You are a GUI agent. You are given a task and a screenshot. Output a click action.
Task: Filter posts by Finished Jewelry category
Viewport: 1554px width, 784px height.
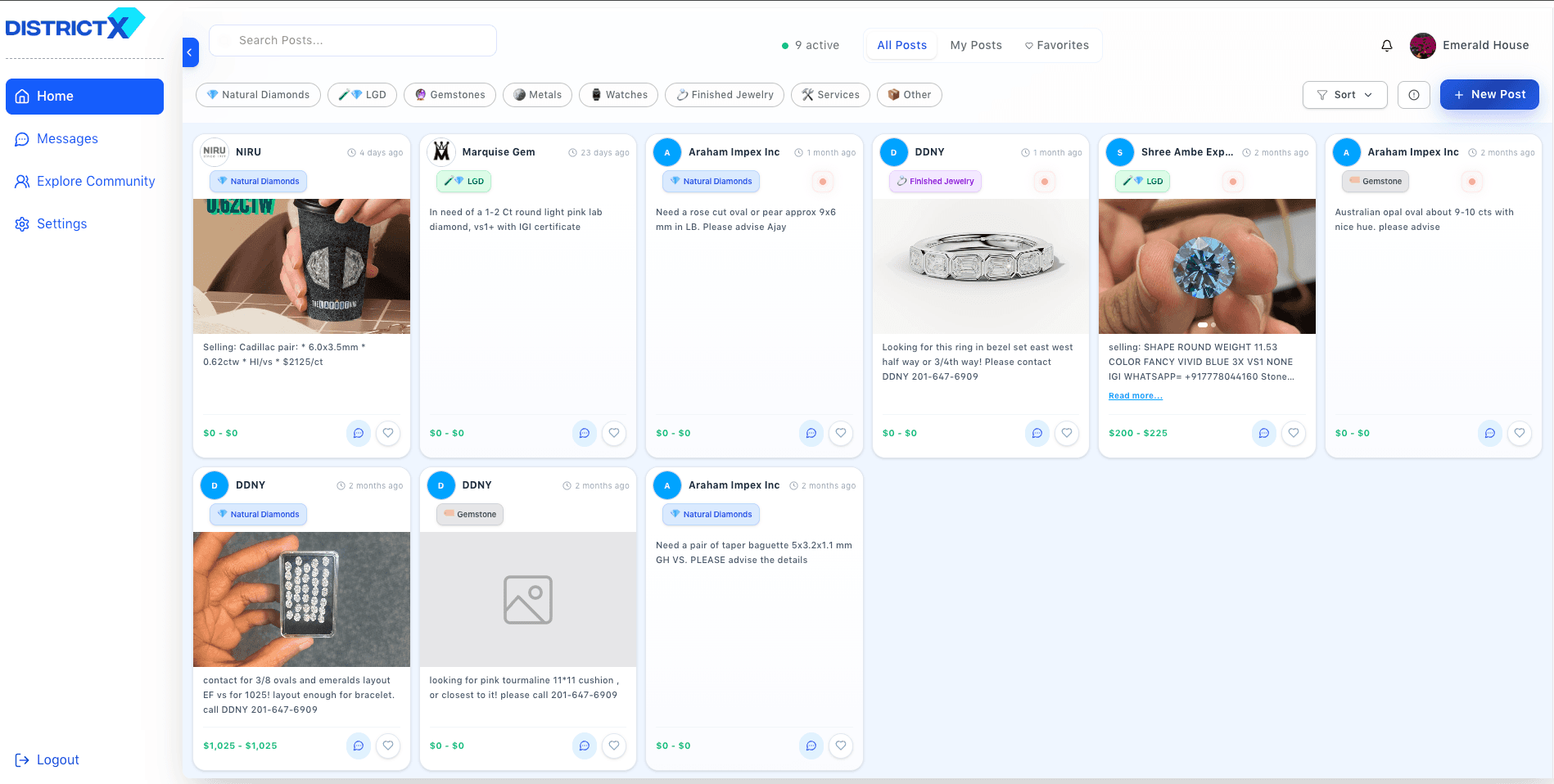click(x=724, y=94)
